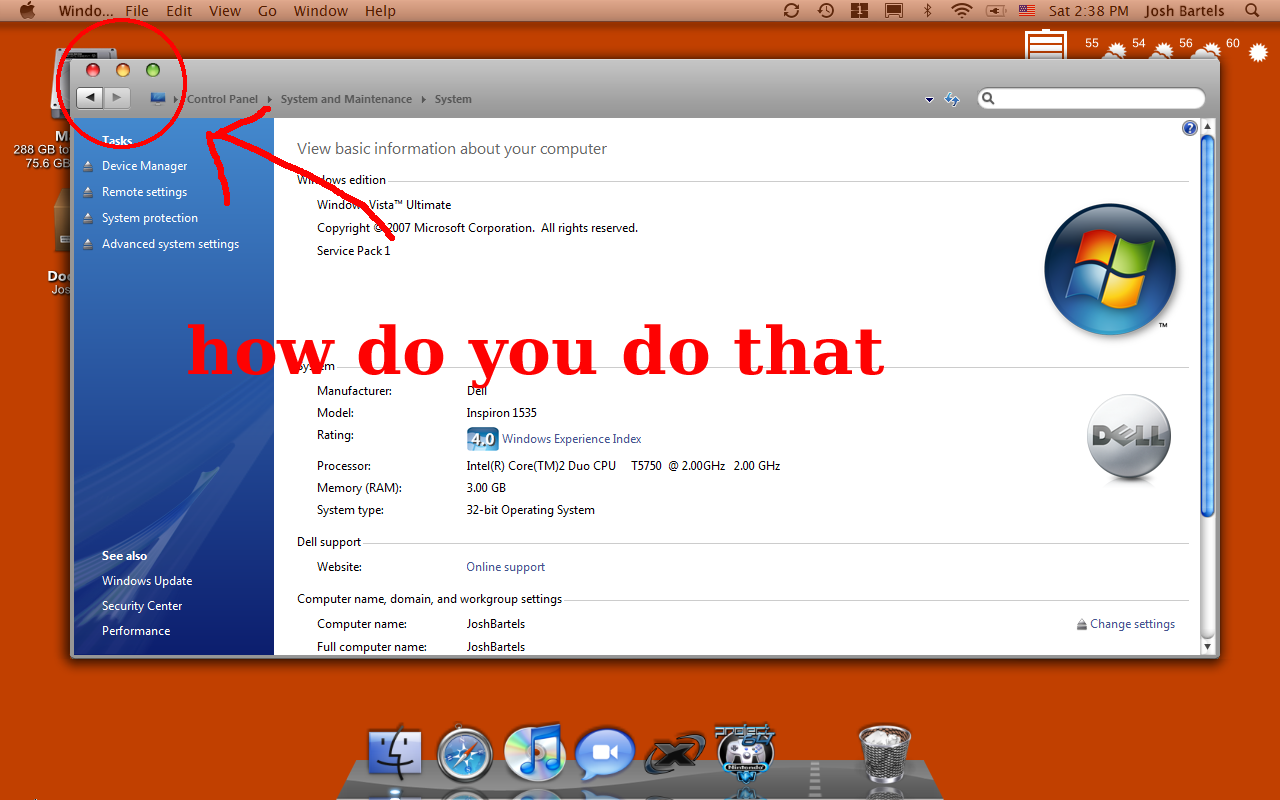Viewport: 1280px width, 800px height.
Task: Open Advanced system settings
Action: (170, 244)
